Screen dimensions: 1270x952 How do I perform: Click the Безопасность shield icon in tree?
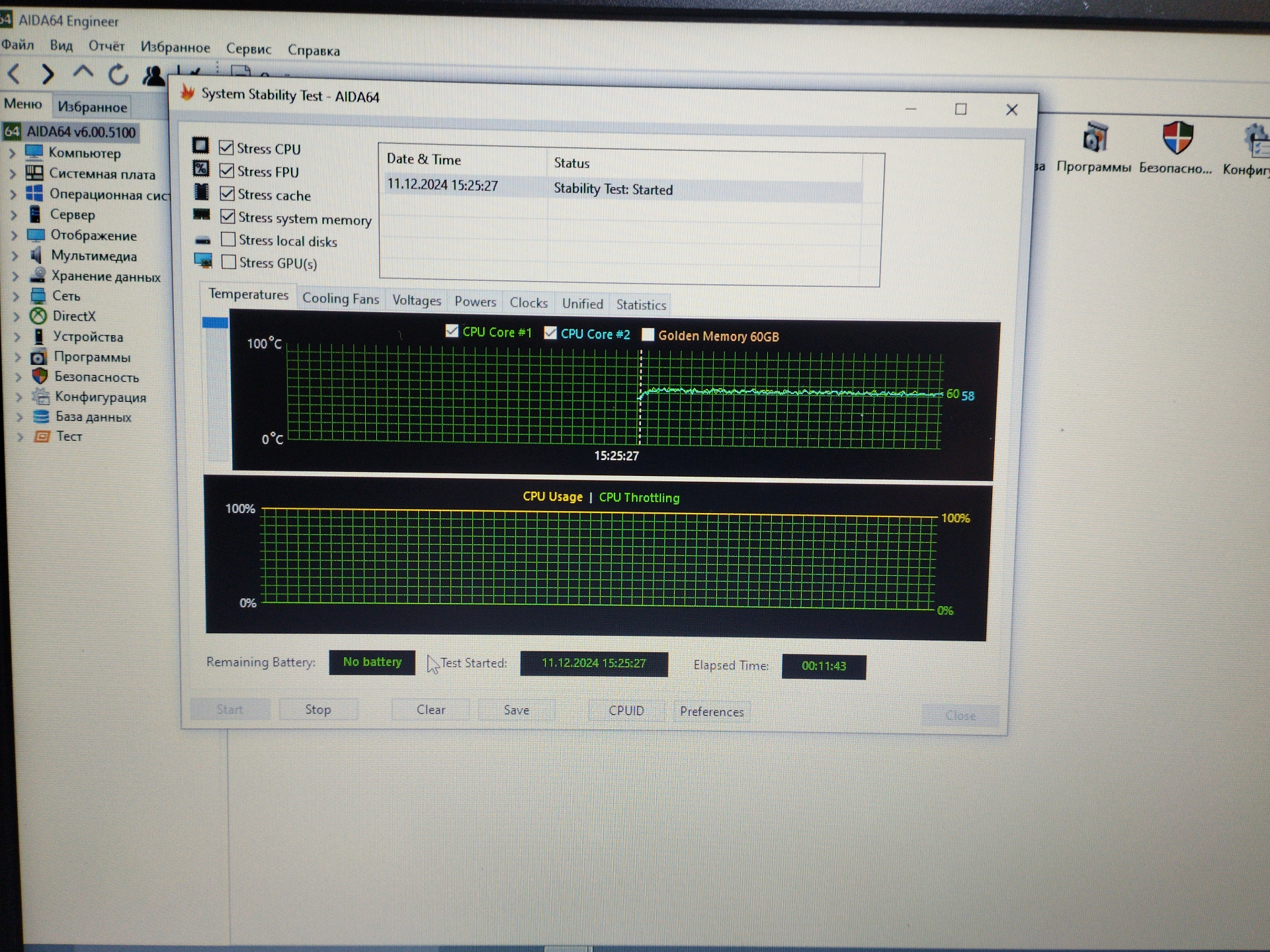tap(40, 376)
